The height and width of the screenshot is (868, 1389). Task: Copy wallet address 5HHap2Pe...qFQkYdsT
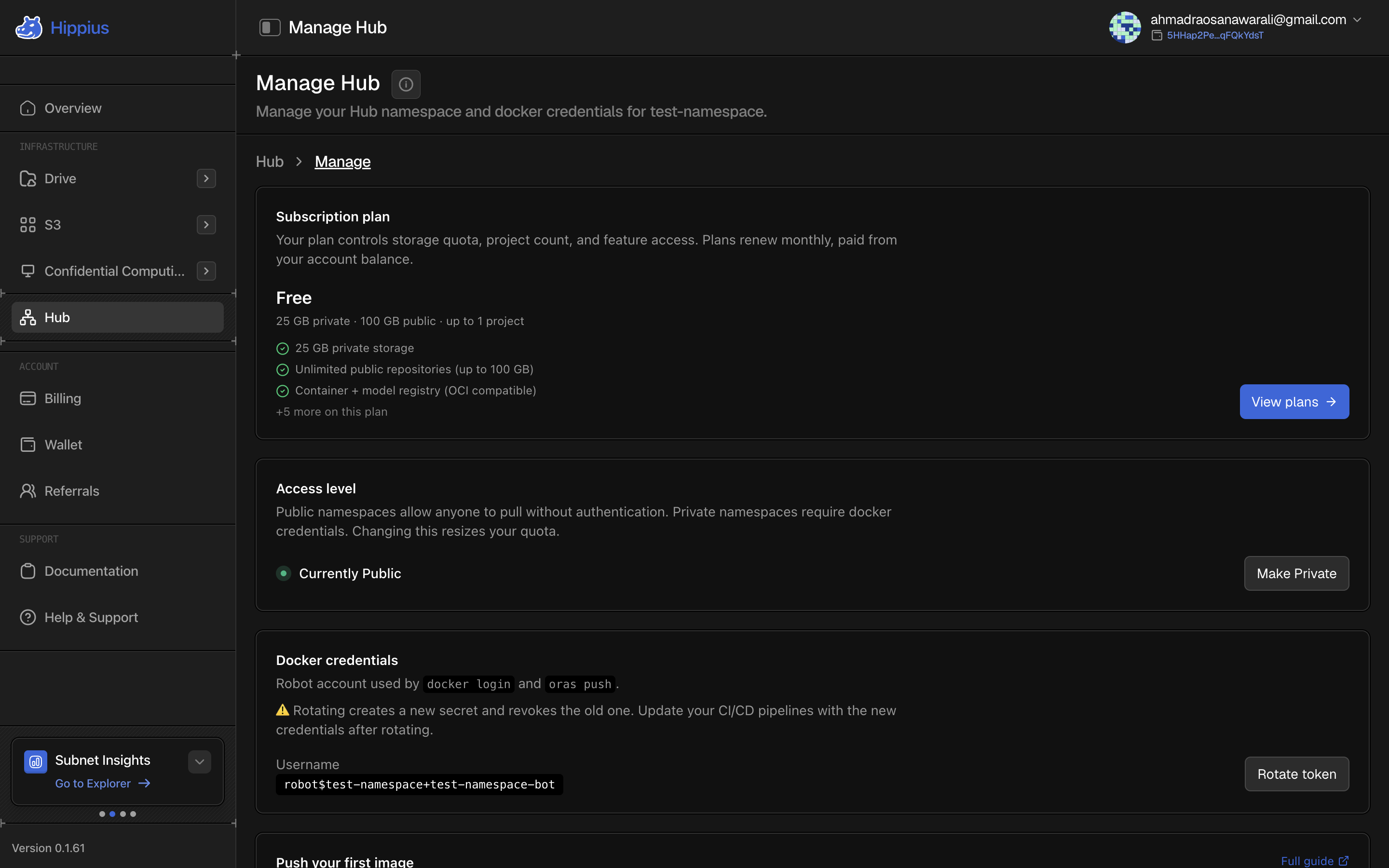coord(1214,36)
